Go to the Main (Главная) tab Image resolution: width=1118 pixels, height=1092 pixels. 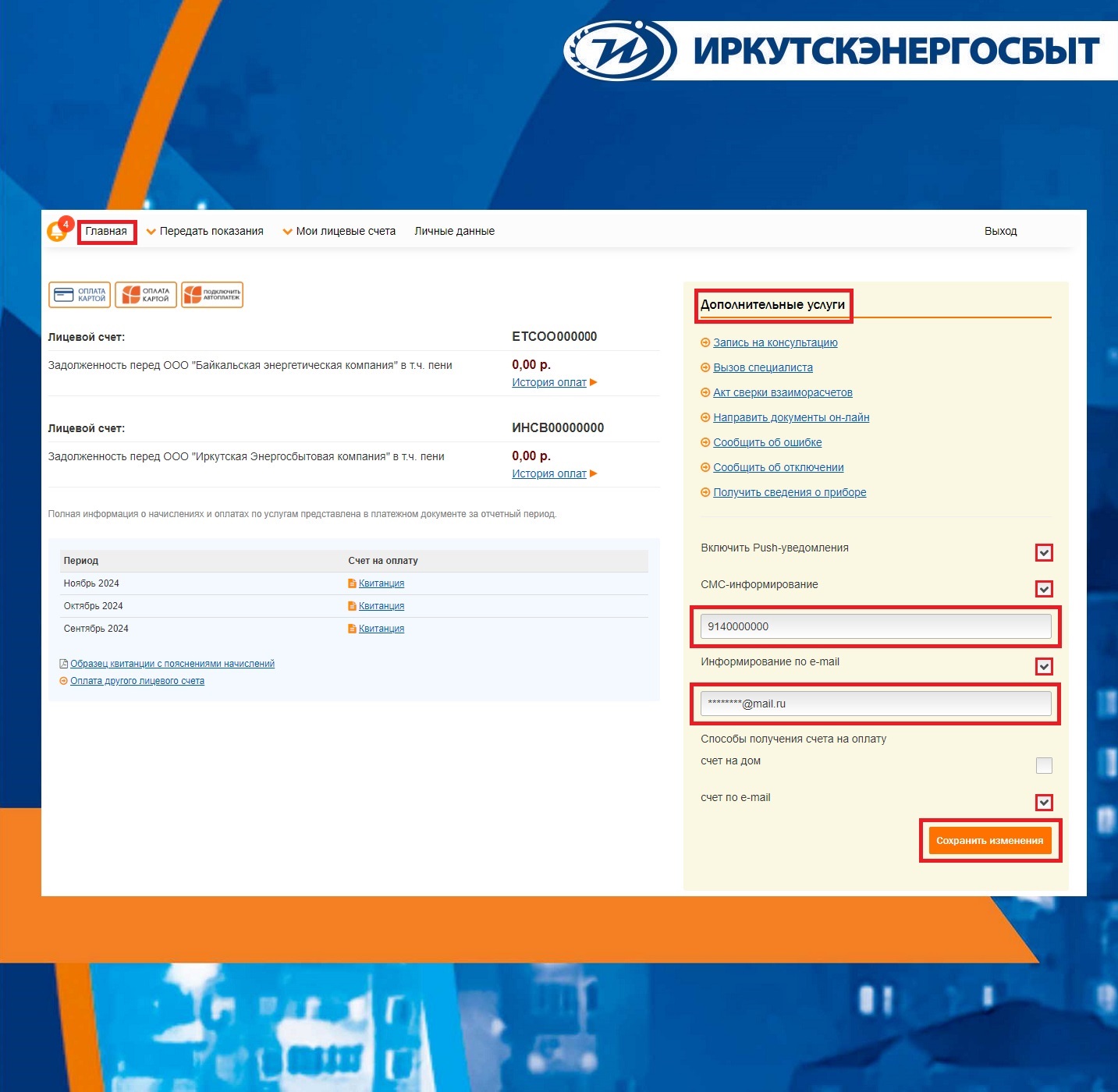click(106, 231)
